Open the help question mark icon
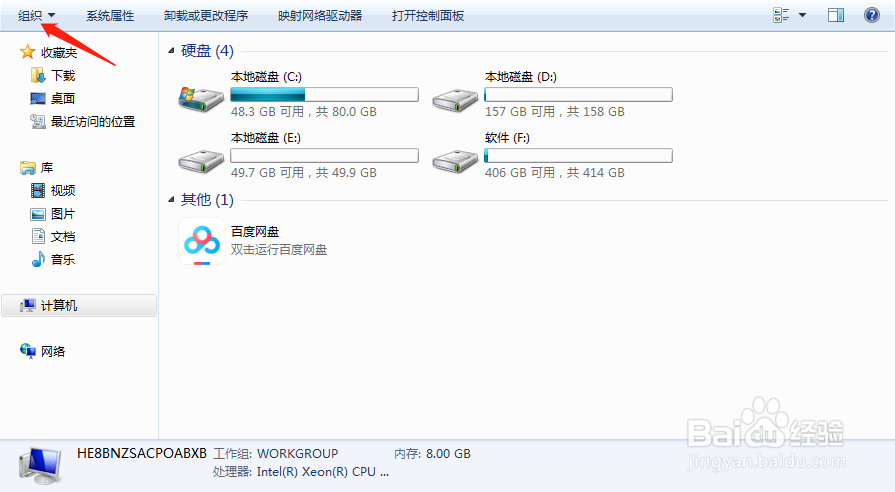 click(x=872, y=15)
